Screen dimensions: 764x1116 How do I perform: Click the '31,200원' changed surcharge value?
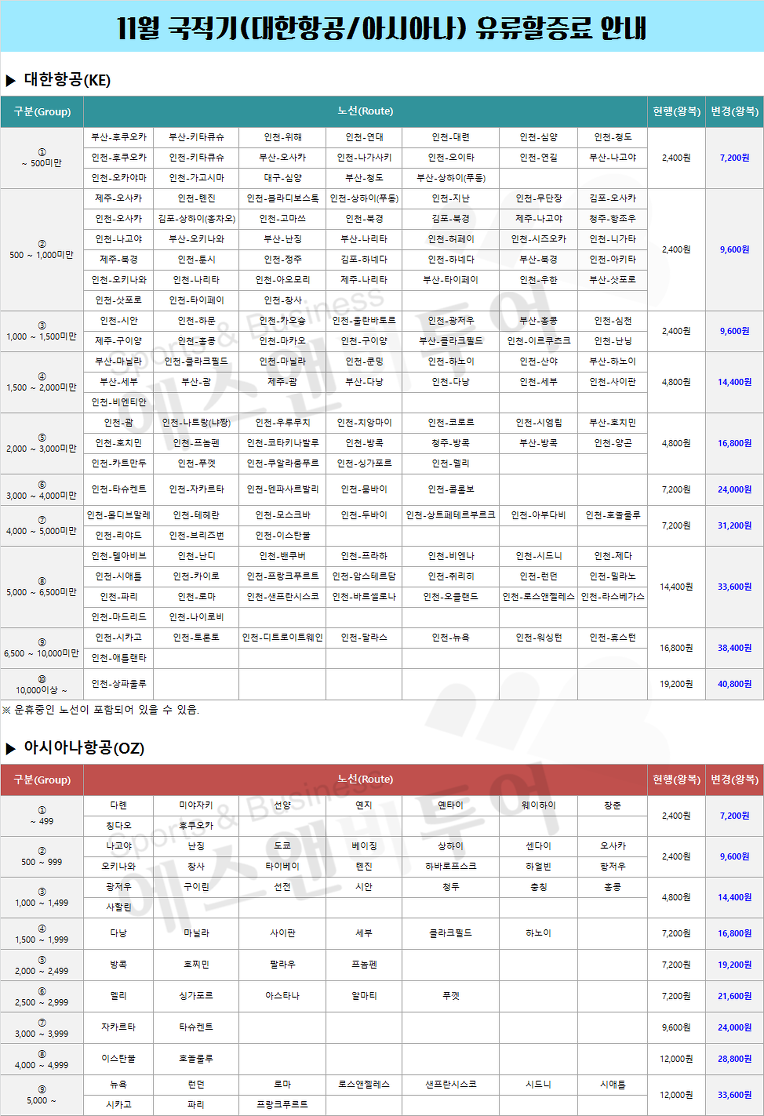735,525
